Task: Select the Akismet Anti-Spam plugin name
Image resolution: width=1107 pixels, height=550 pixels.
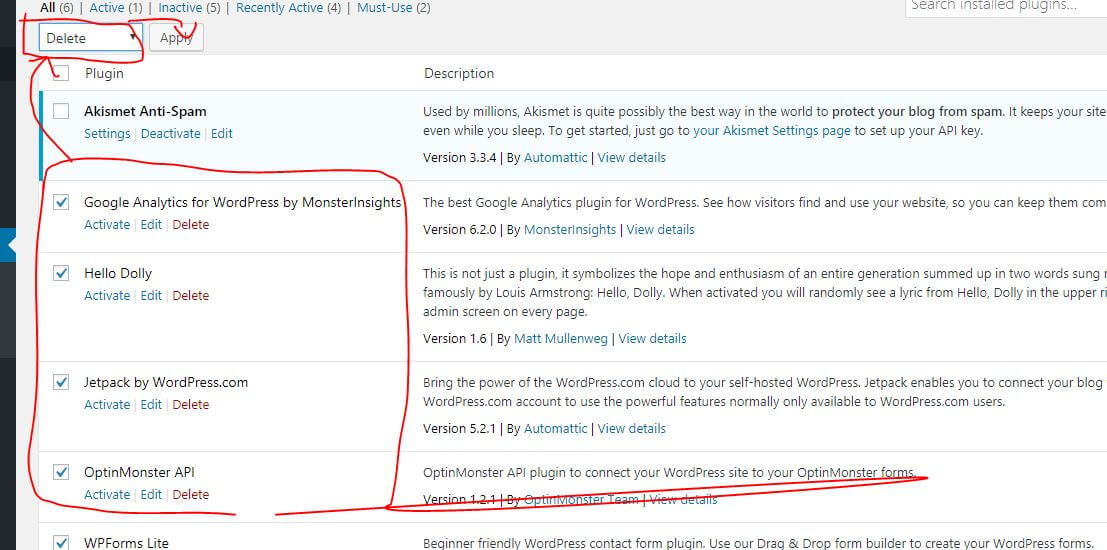Action: point(145,111)
